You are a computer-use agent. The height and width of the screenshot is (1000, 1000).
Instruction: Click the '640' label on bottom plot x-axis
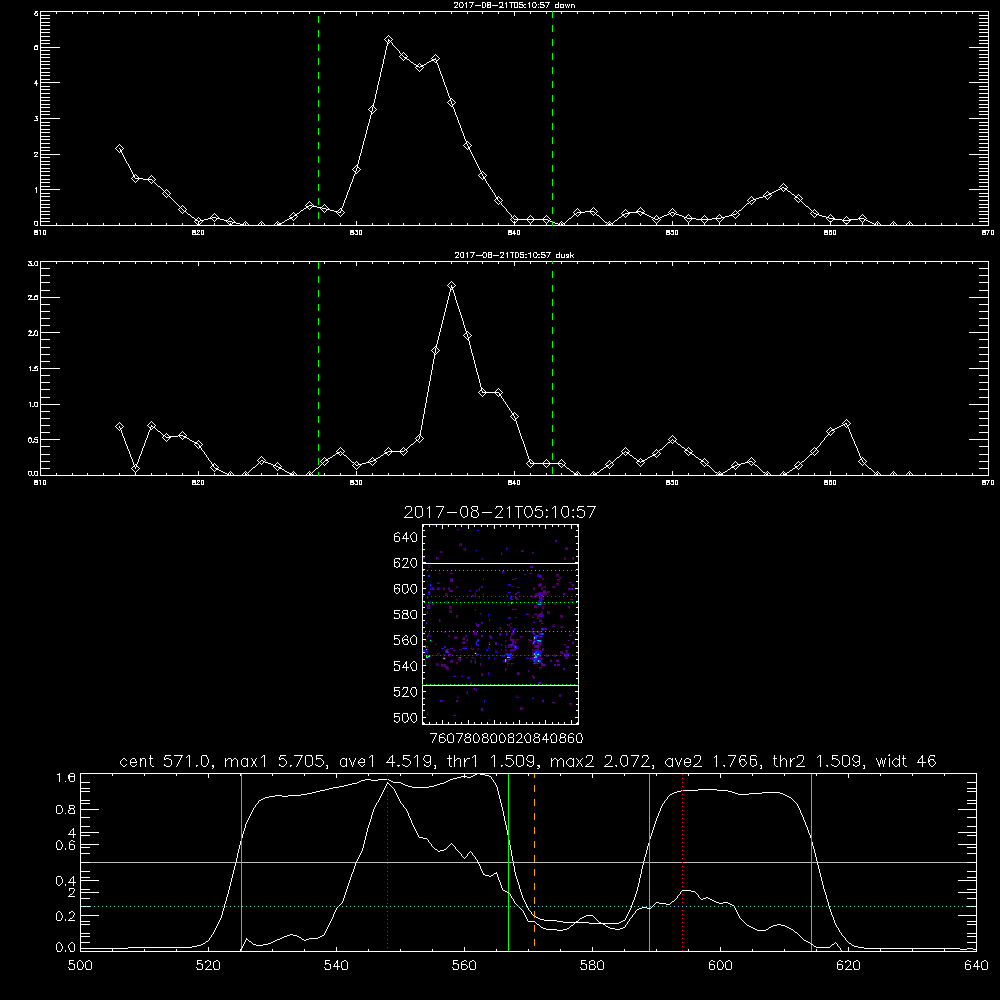tap(976, 966)
